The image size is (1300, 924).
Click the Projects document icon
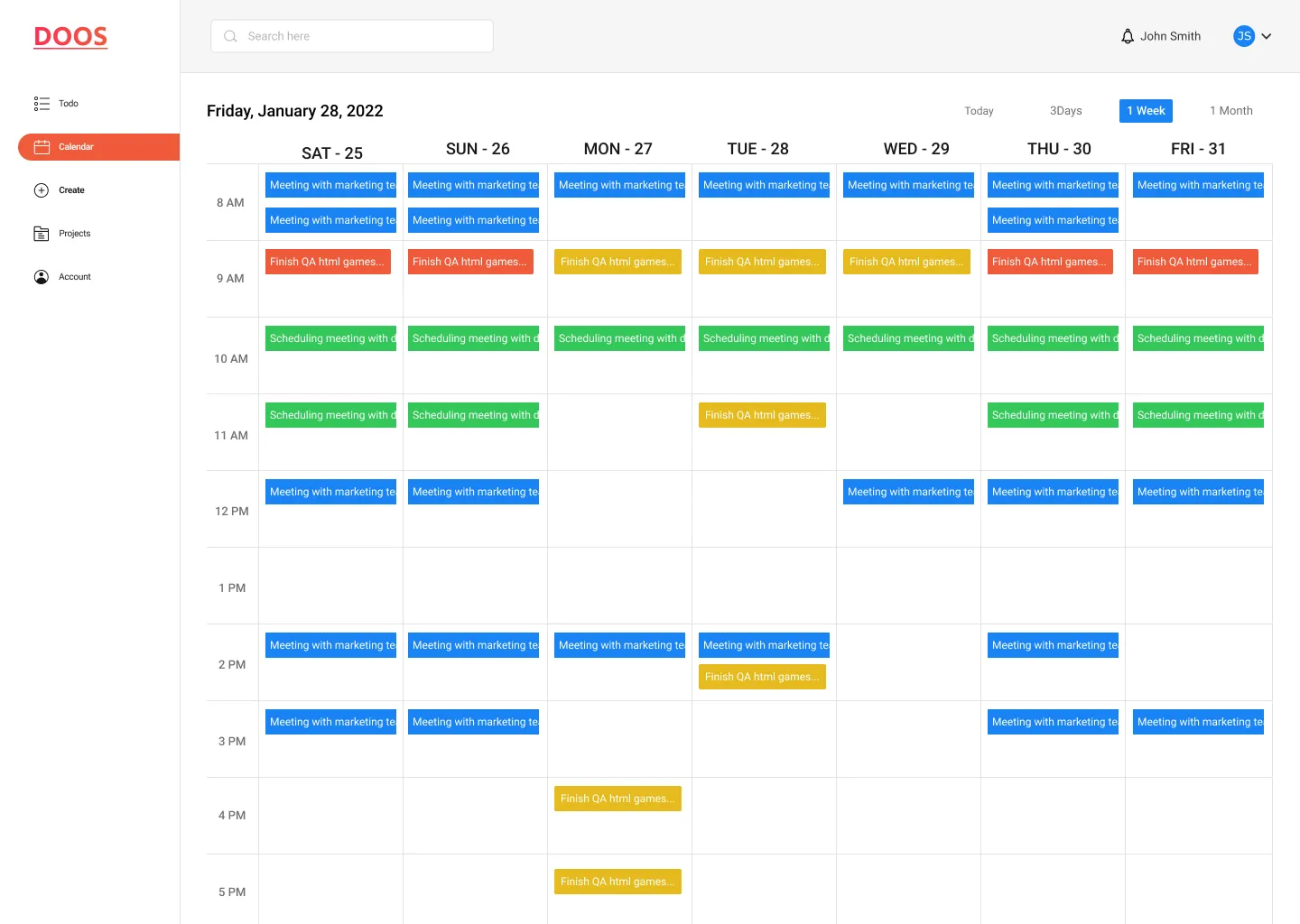coord(42,234)
